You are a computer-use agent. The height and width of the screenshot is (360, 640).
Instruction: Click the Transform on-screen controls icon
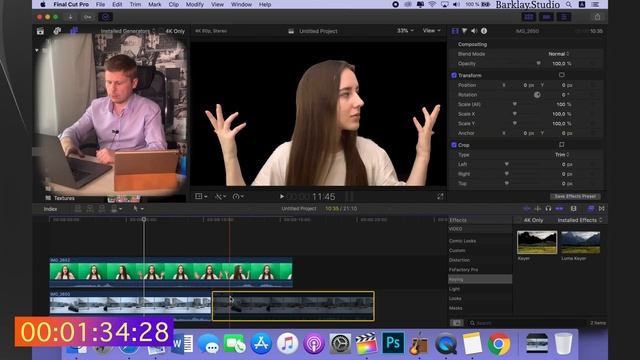point(562,75)
